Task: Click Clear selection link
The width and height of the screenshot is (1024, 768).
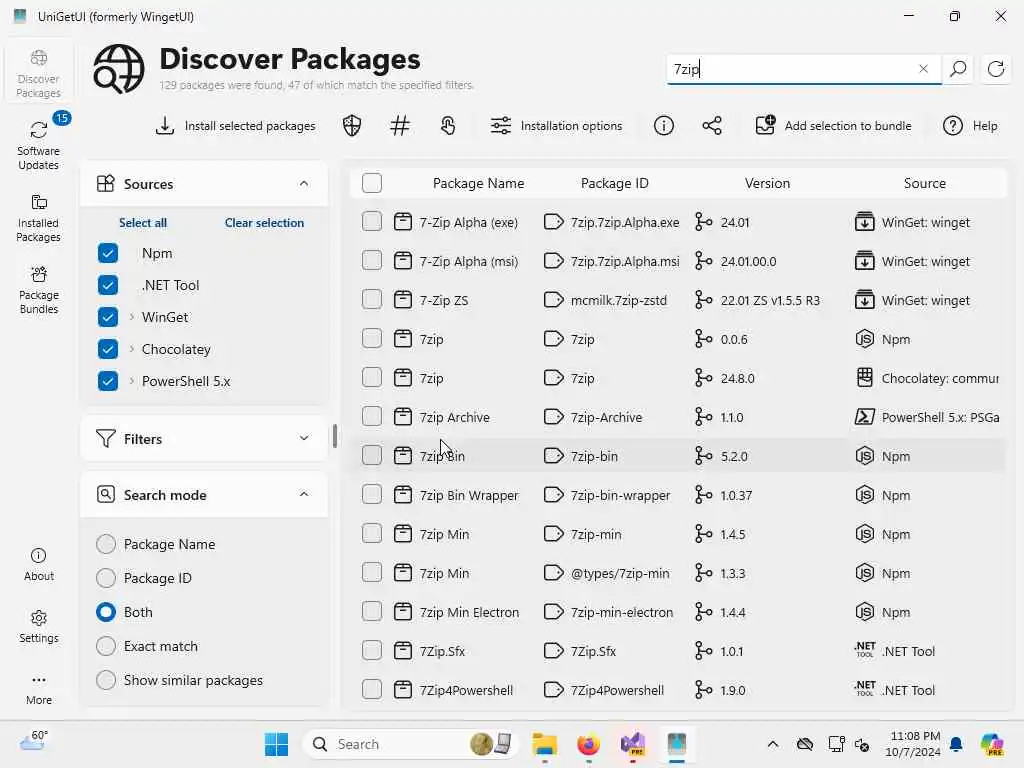Action: pyautogui.click(x=264, y=223)
